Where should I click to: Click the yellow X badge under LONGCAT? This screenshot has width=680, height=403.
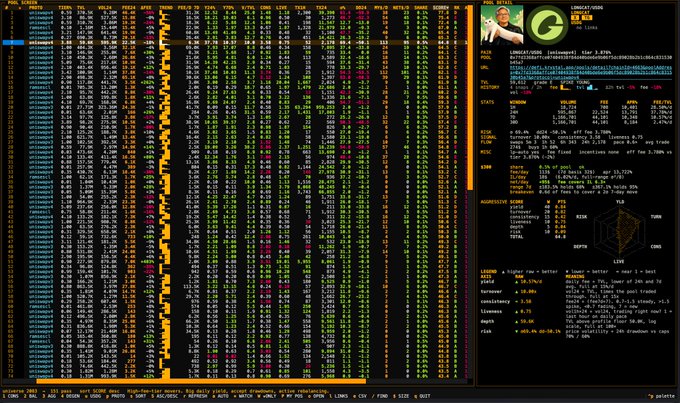pyautogui.click(x=575, y=18)
